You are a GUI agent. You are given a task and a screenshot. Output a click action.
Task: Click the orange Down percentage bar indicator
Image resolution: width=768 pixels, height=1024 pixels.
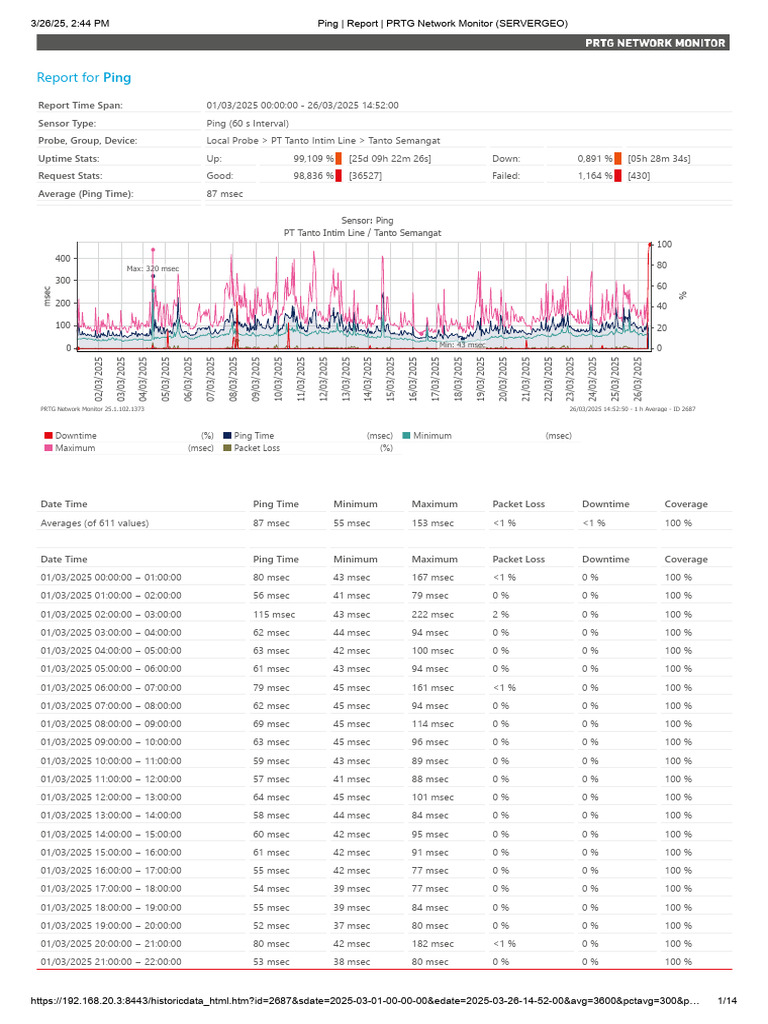point(618,159)
